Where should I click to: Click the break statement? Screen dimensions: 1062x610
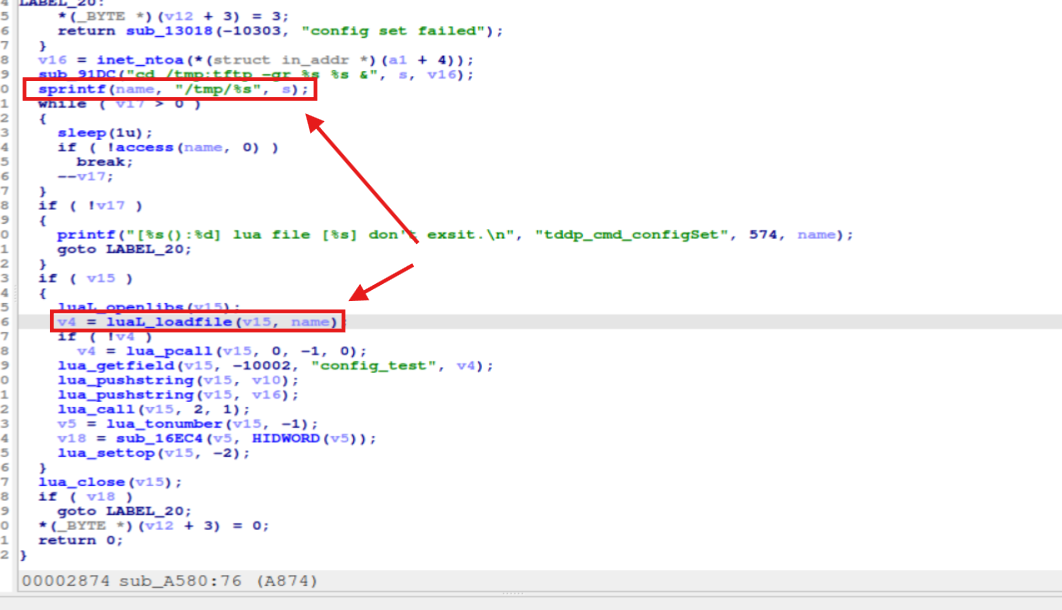point(105,162)
